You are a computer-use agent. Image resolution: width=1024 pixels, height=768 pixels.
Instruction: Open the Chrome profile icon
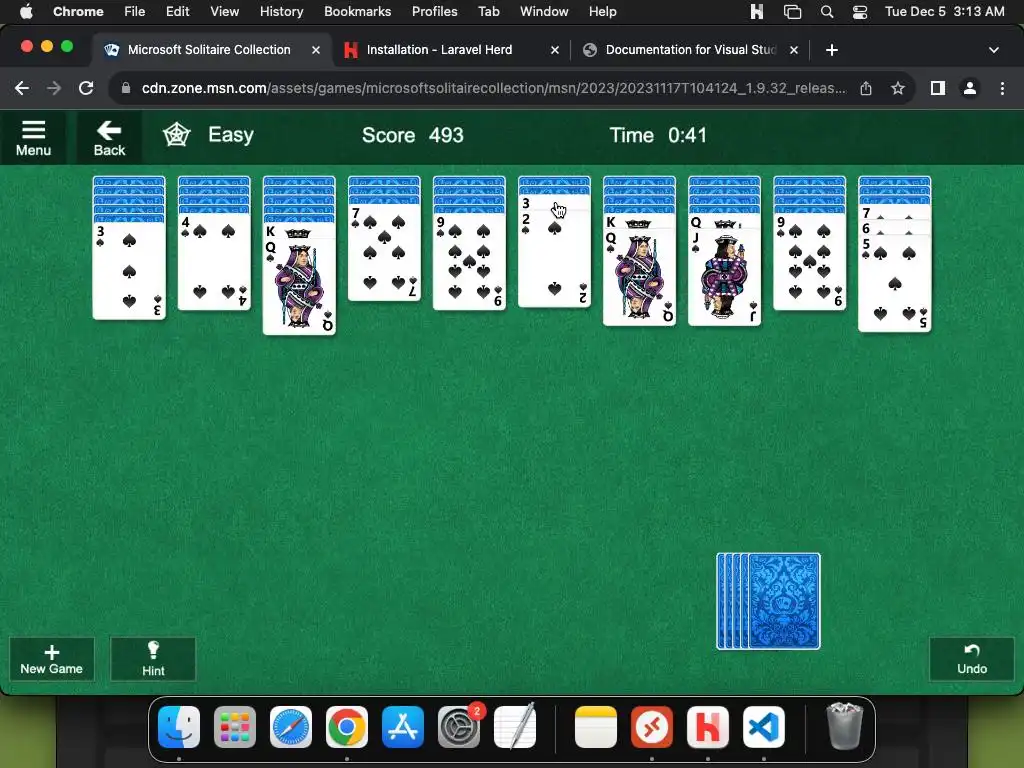point(970,88)
